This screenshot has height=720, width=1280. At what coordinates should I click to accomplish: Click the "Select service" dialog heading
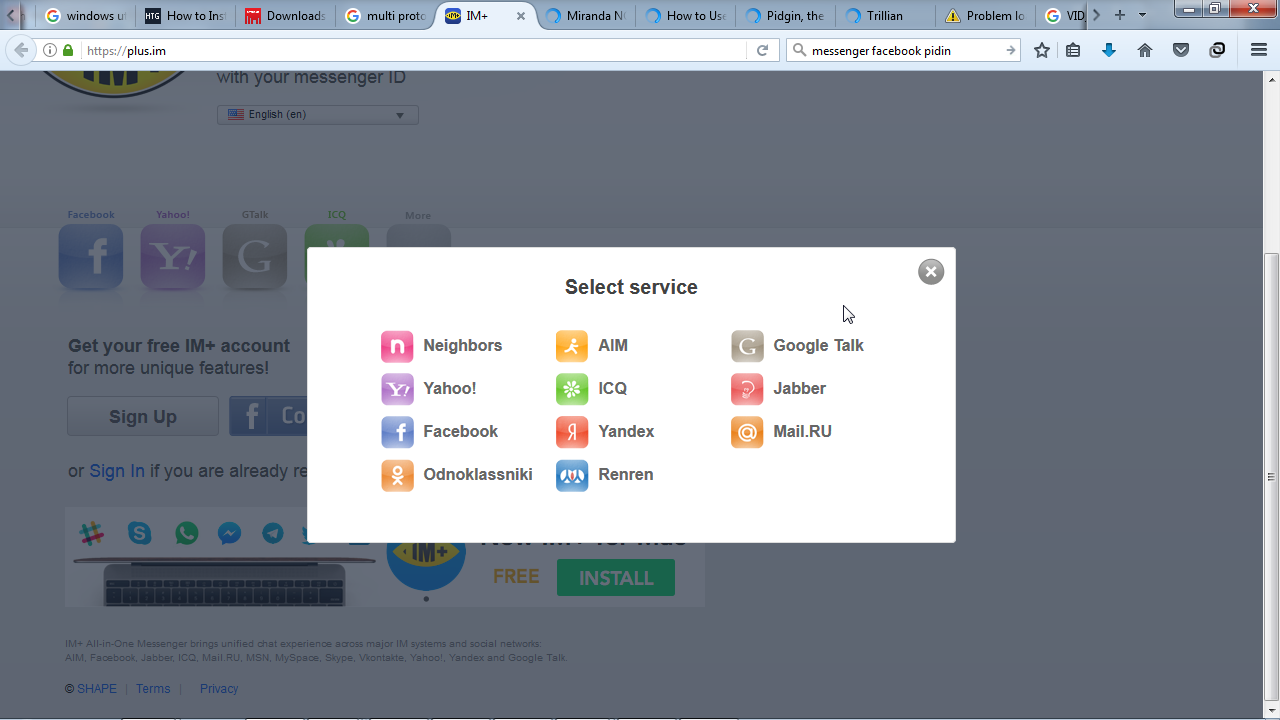coord(631,287)
